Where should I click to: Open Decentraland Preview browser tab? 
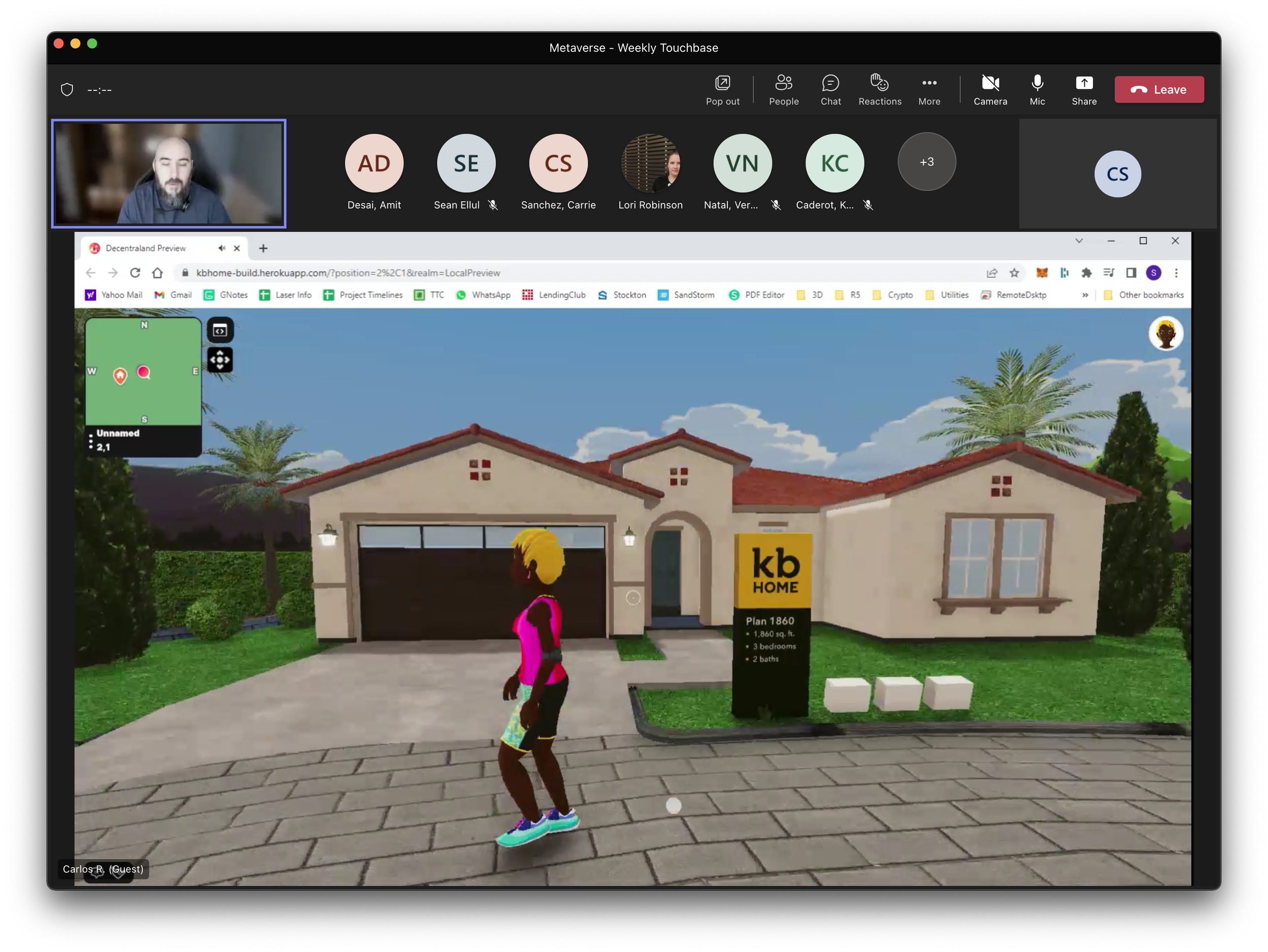tap(155, 247)
